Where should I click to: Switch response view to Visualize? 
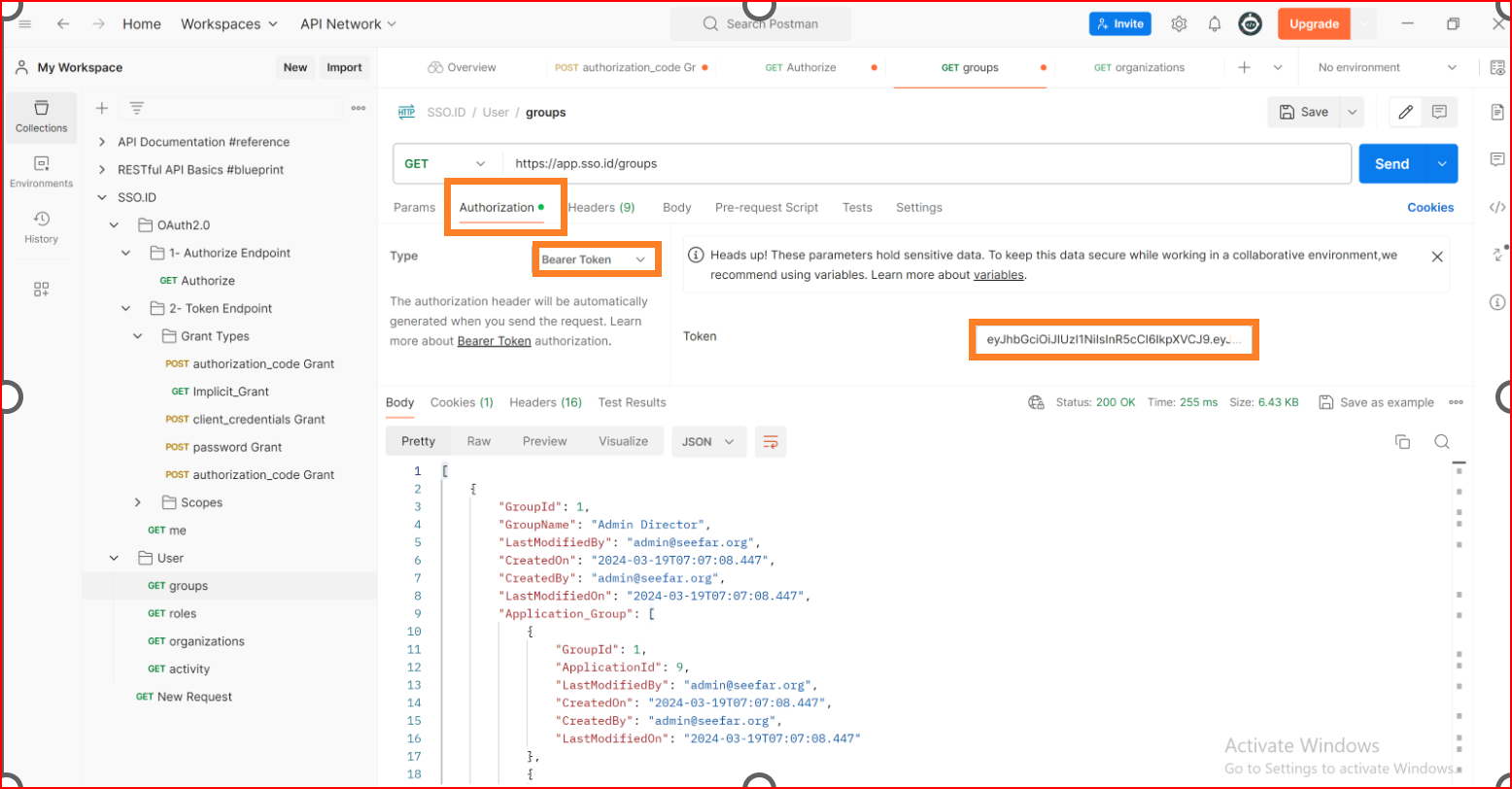coord(623,441)
